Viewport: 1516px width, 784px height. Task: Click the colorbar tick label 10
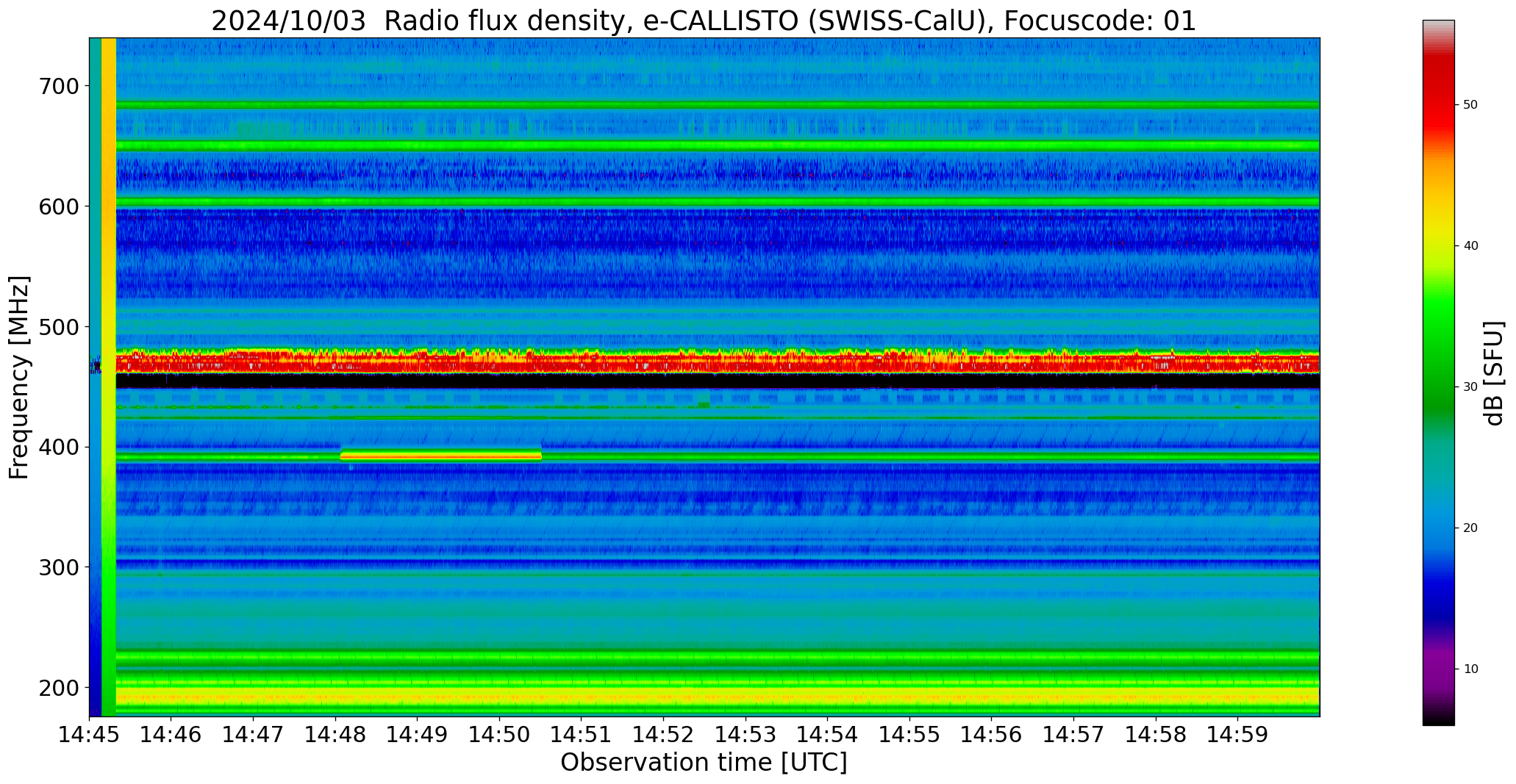point(1470,669)
